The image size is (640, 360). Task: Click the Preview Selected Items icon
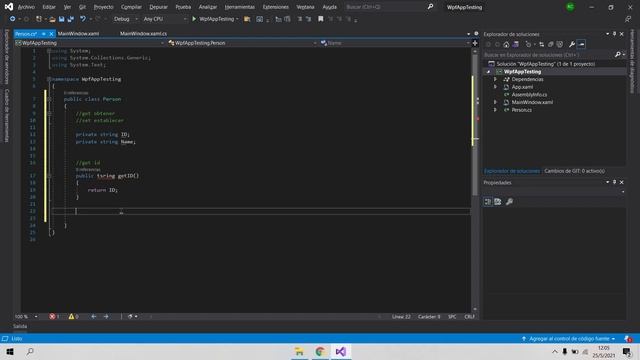[x=582, y=44]
